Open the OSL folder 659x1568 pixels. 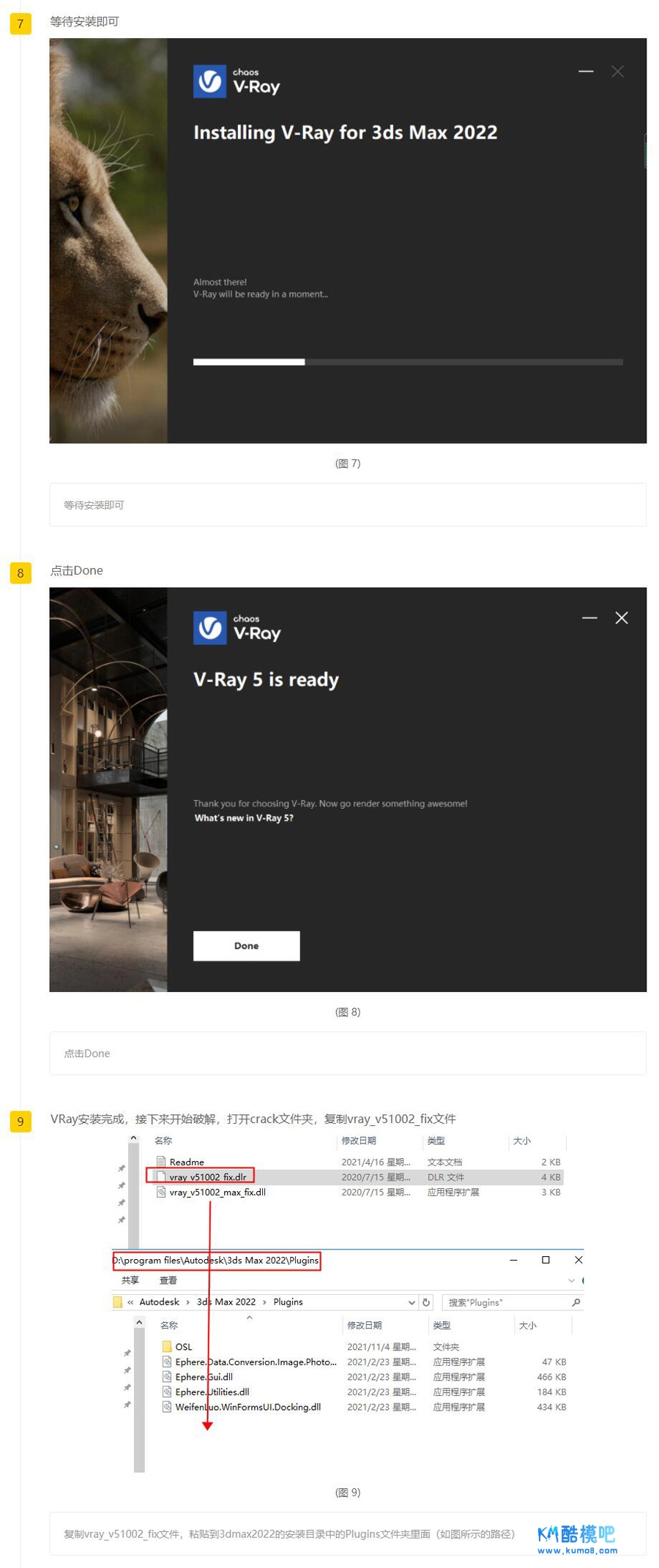pyautogui.click(x=183, y=1347)
